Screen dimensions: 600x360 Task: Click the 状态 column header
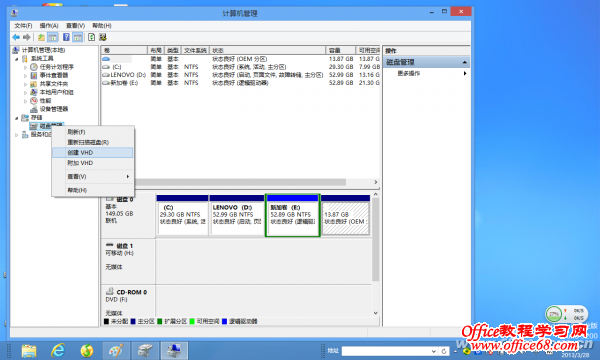point(267,50)
